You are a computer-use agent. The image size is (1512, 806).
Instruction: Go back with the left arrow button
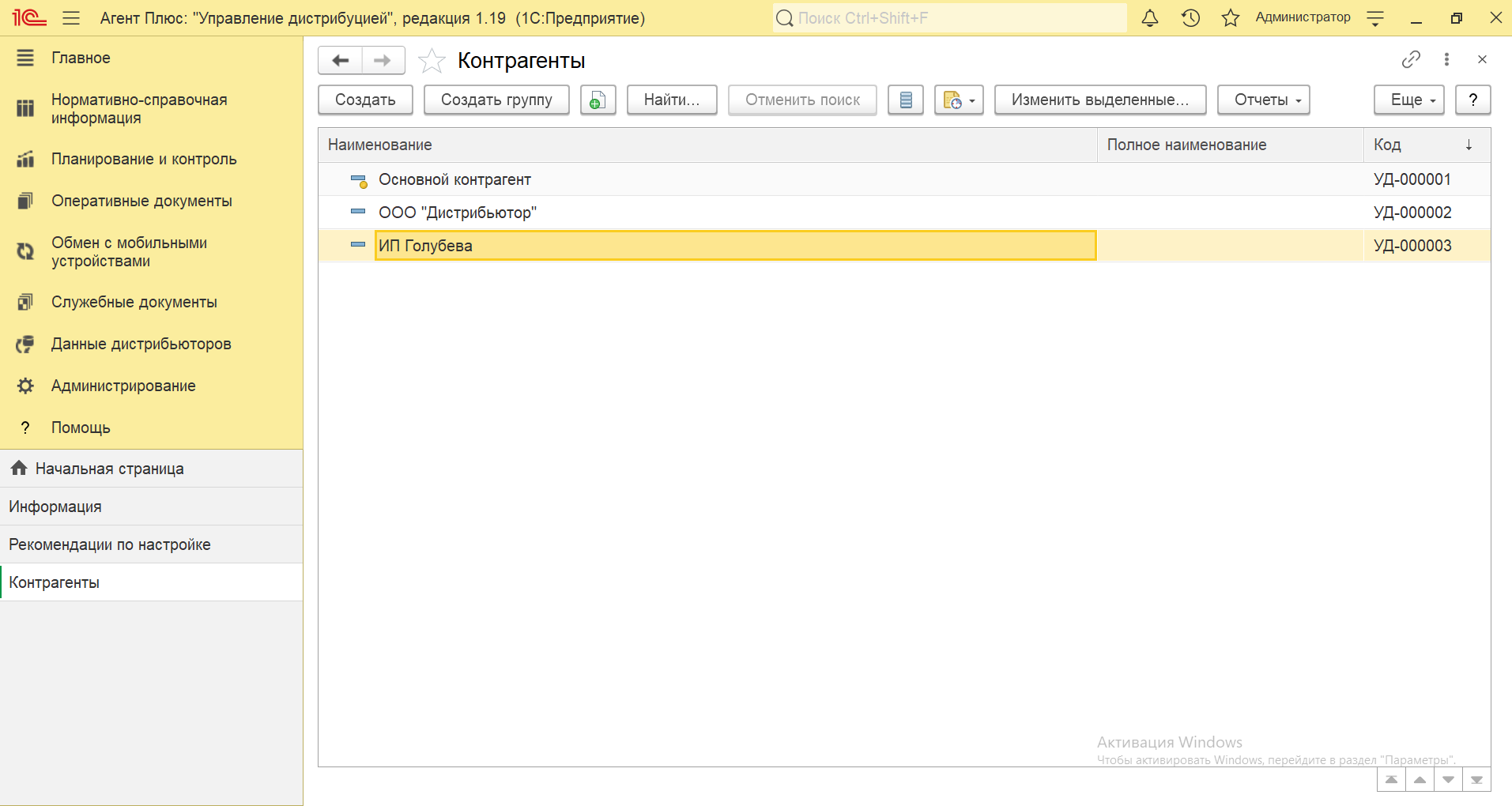(340, 60)
